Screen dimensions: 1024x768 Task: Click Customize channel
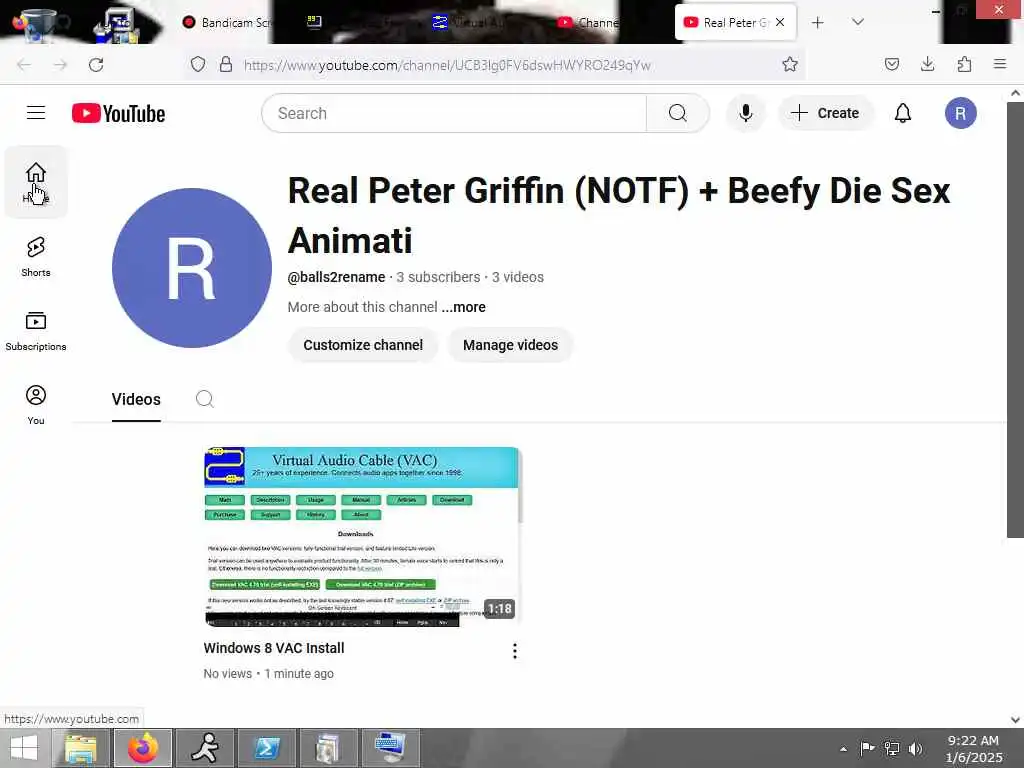coord(363,345)
